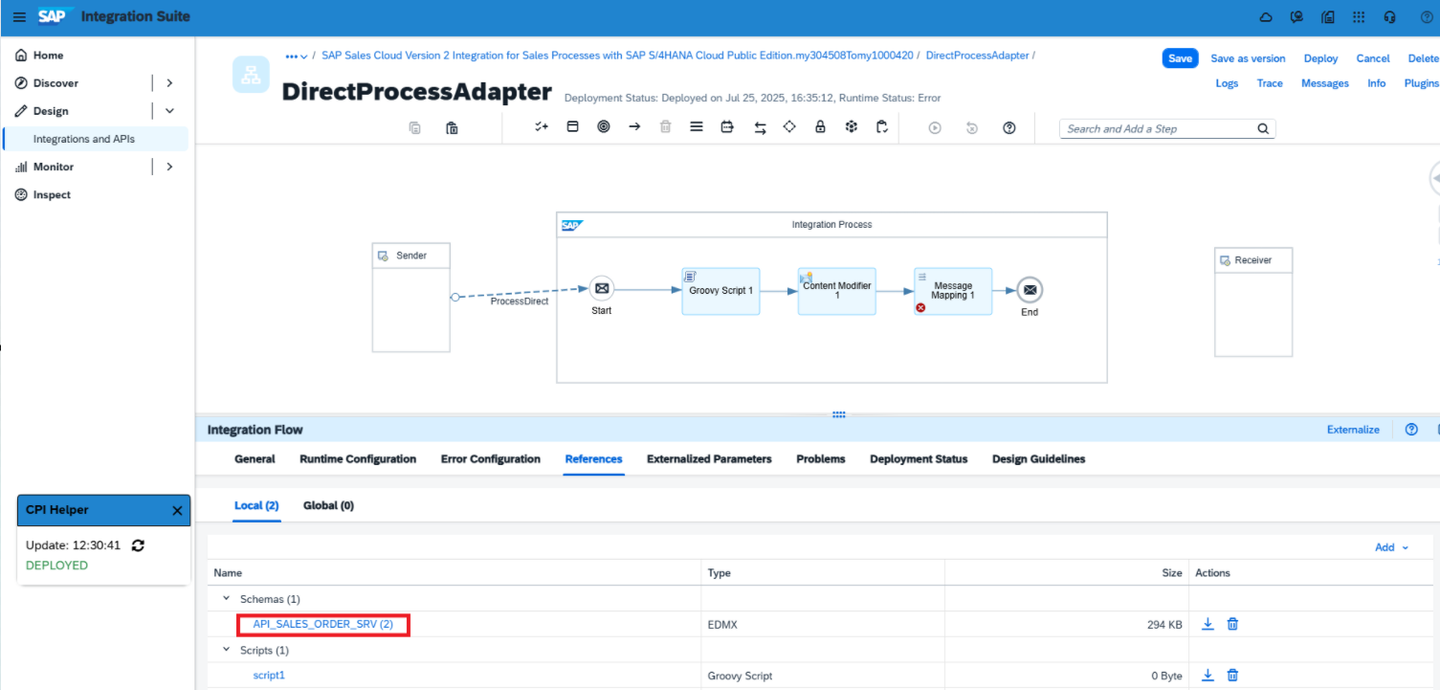Open the Mapping palette icon with three lines
The height and width of the screenshot is (690, 1440).
[x=696, y=127]
